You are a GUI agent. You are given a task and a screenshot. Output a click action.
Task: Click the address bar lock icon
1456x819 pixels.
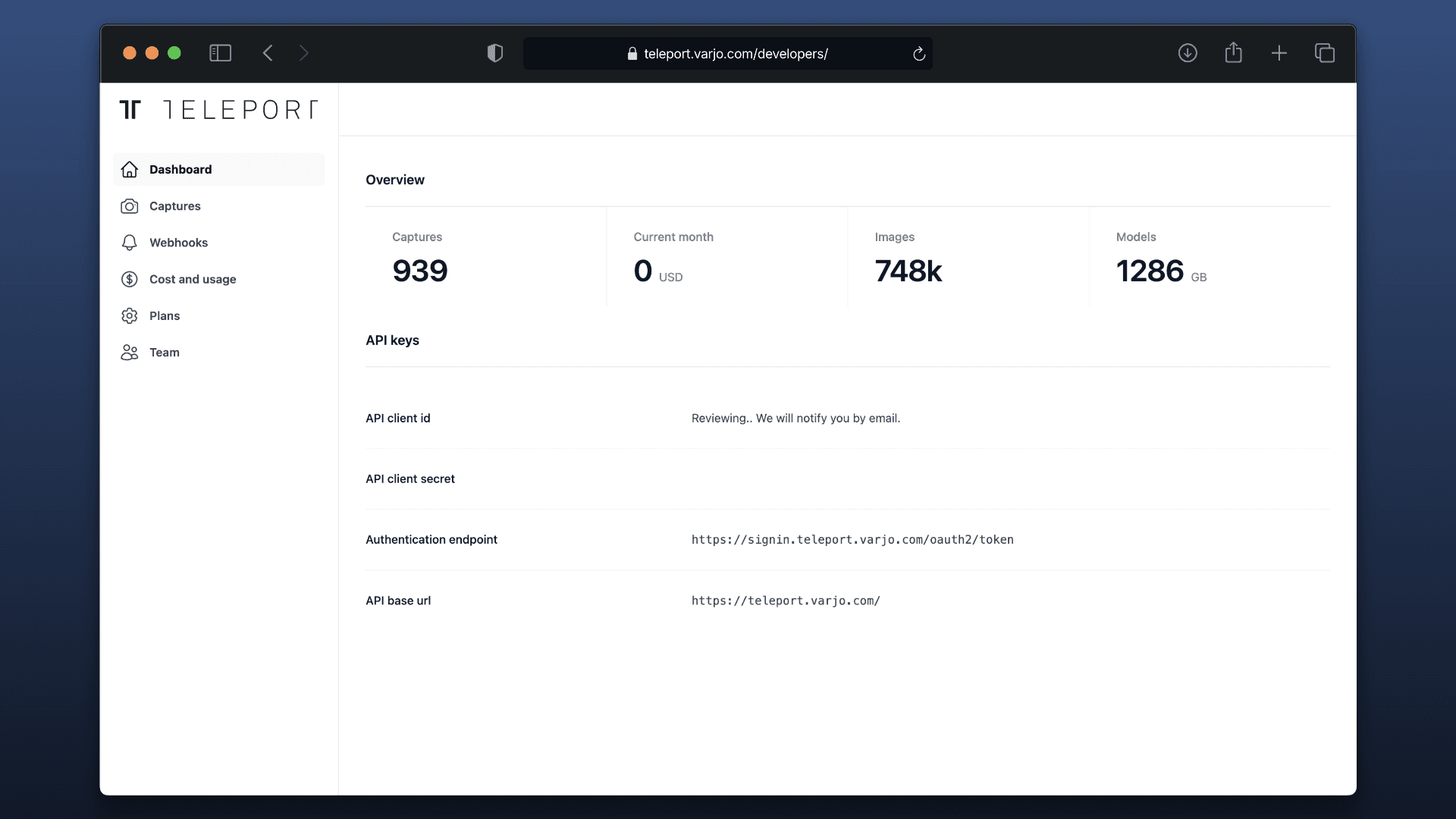point(632,54)
